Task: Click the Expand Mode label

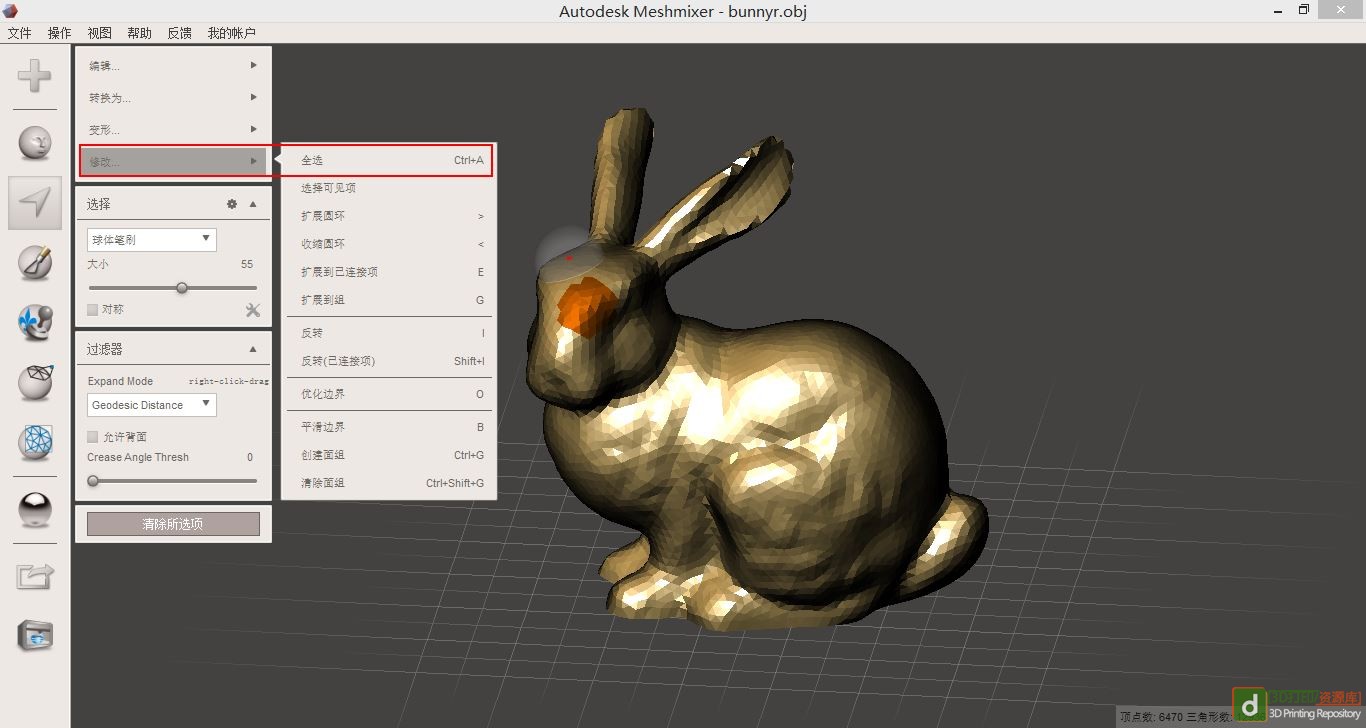Action: (120, 381)
